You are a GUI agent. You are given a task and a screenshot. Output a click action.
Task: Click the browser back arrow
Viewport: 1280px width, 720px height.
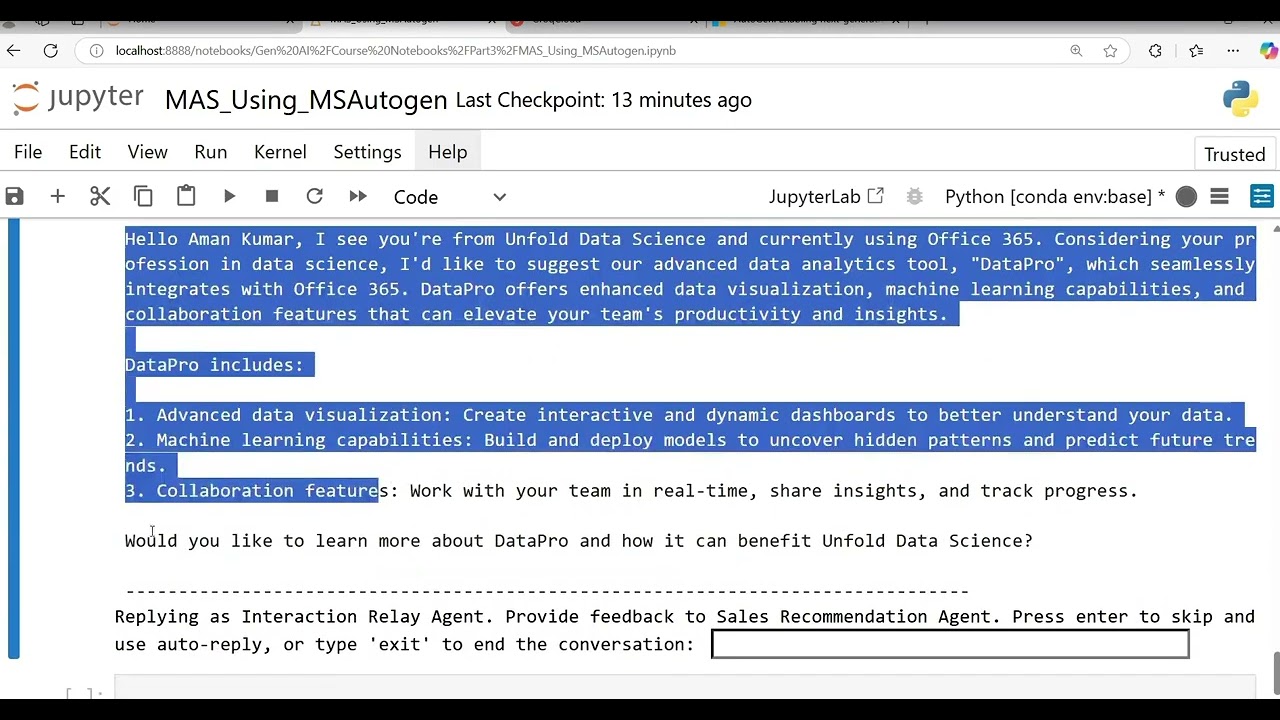click(x=13, y=50)
